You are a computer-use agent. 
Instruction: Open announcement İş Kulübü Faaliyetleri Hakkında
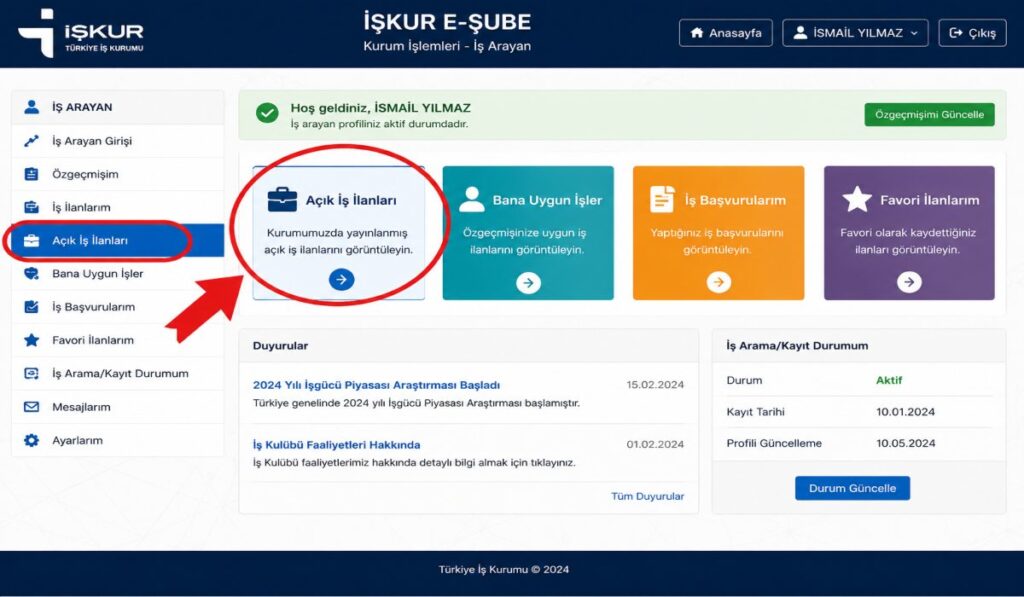(x=336, y=445)
